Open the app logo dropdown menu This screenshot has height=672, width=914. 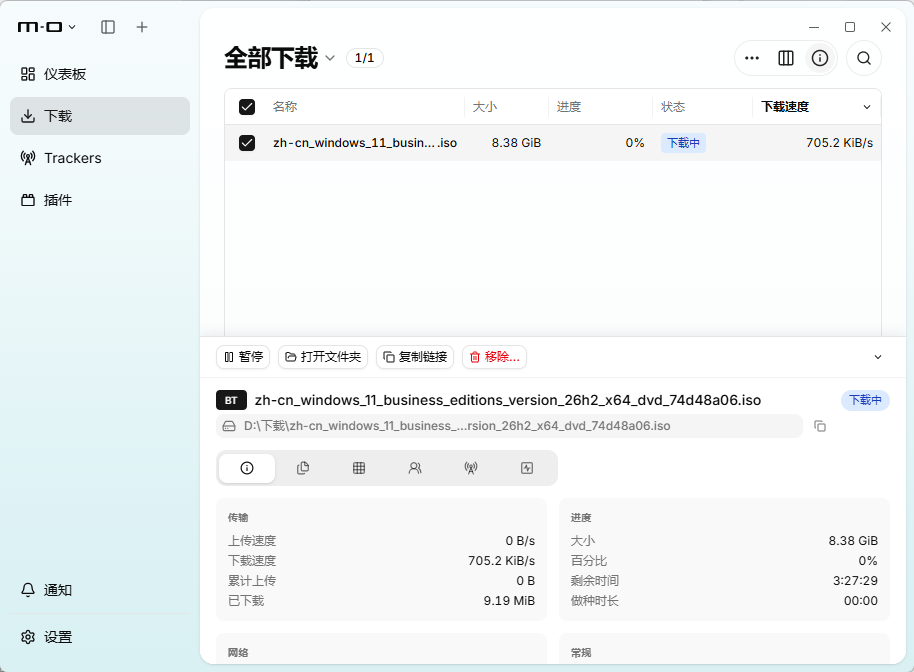click(47, 27)
